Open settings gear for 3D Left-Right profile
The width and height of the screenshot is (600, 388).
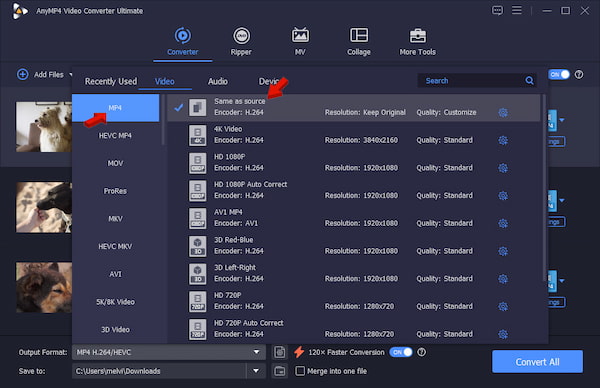coord(503,279)
